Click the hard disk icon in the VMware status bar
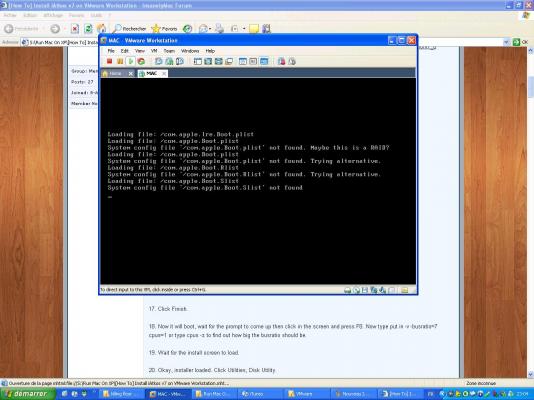 pos(347,290)
